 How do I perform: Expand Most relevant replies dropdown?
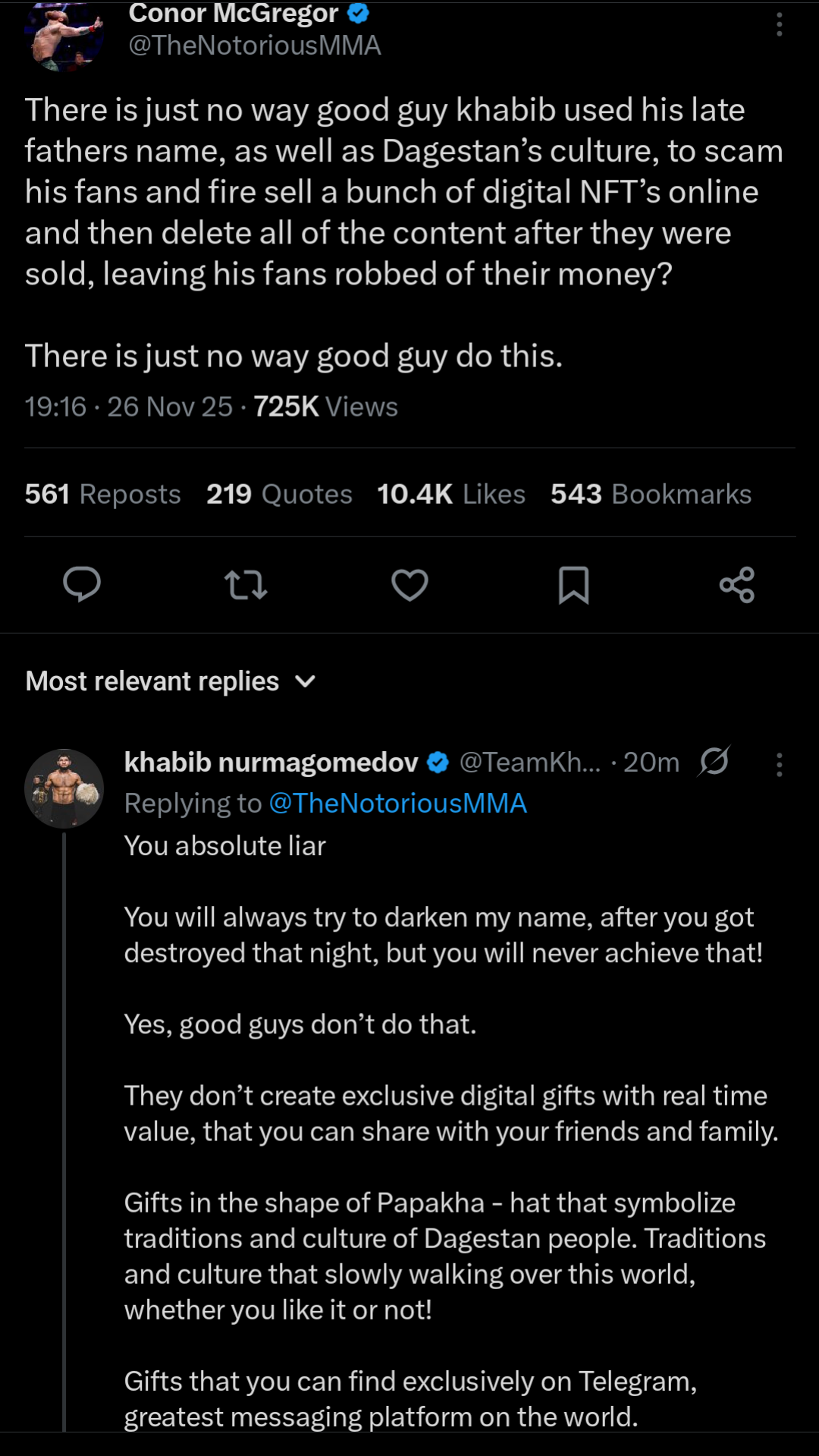click(152, 681)
